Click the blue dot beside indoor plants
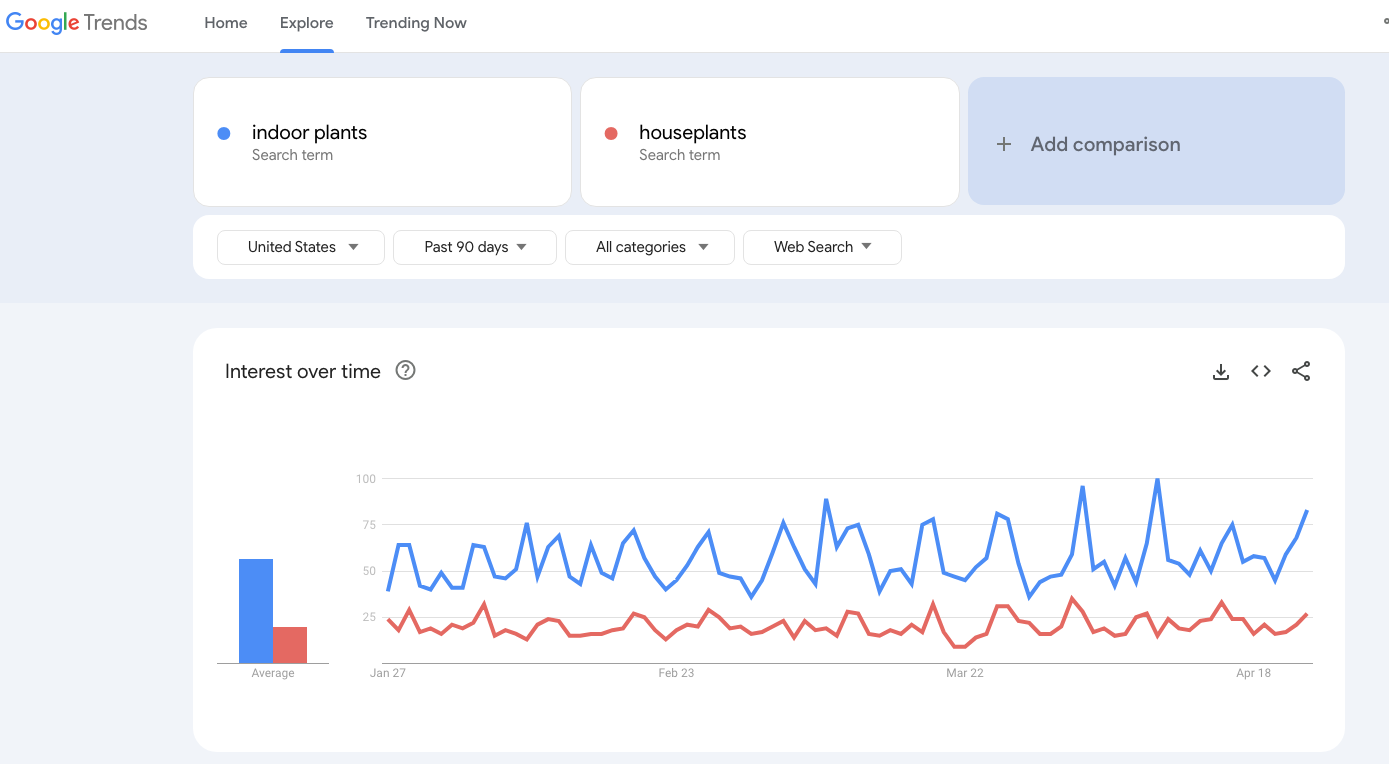This screenshot has width=1389, height=764. click(x=224, y=134)
